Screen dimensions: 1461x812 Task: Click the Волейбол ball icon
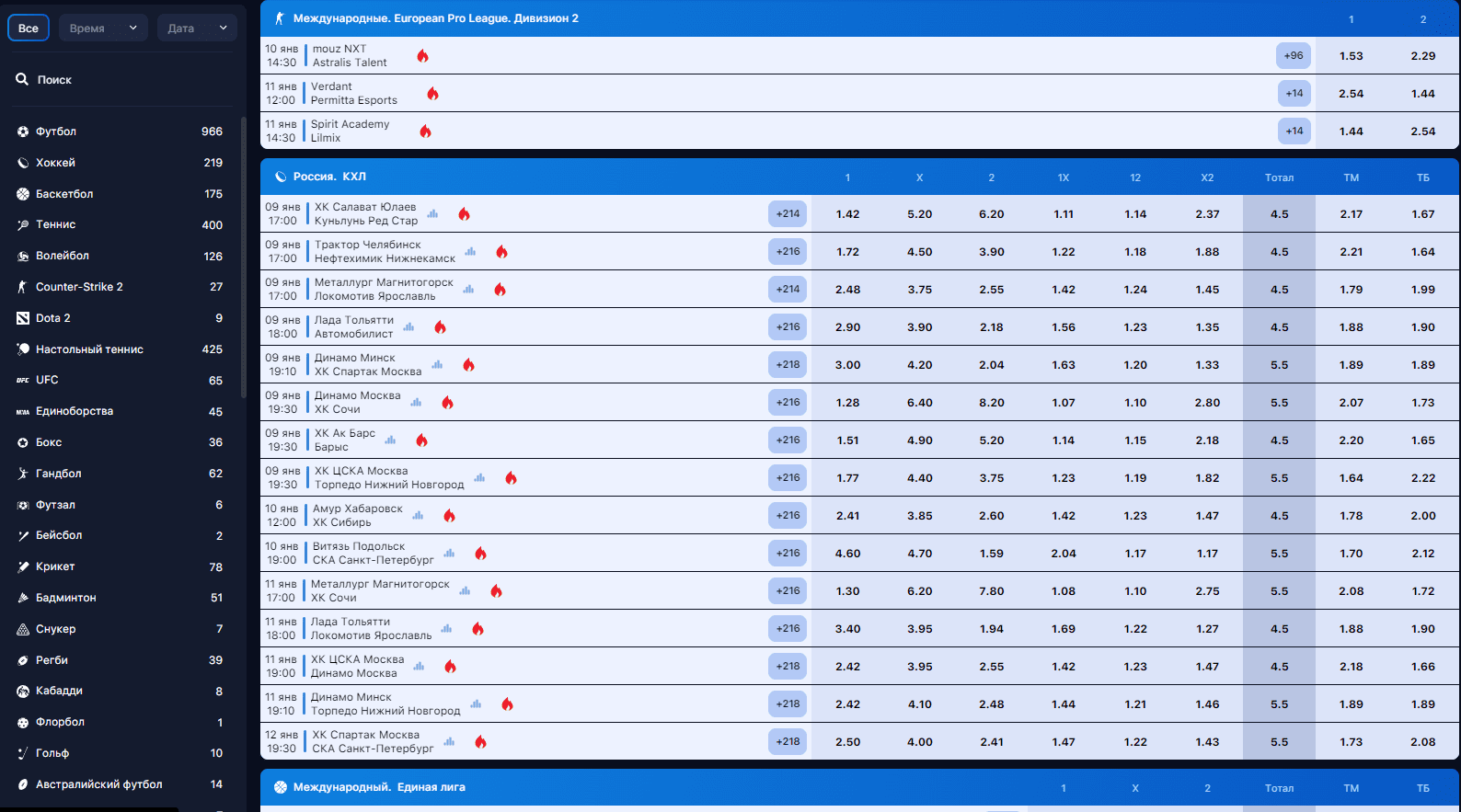[x=23, y=256]
